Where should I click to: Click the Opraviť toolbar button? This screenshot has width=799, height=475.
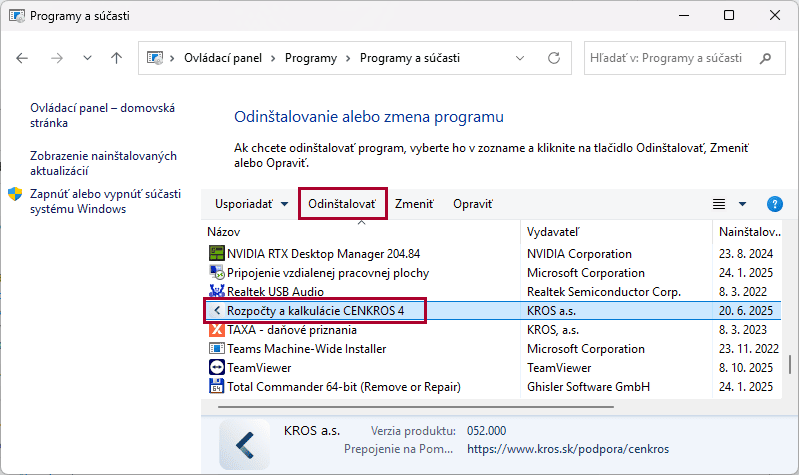pyautogui.click(x=473, y=204)
